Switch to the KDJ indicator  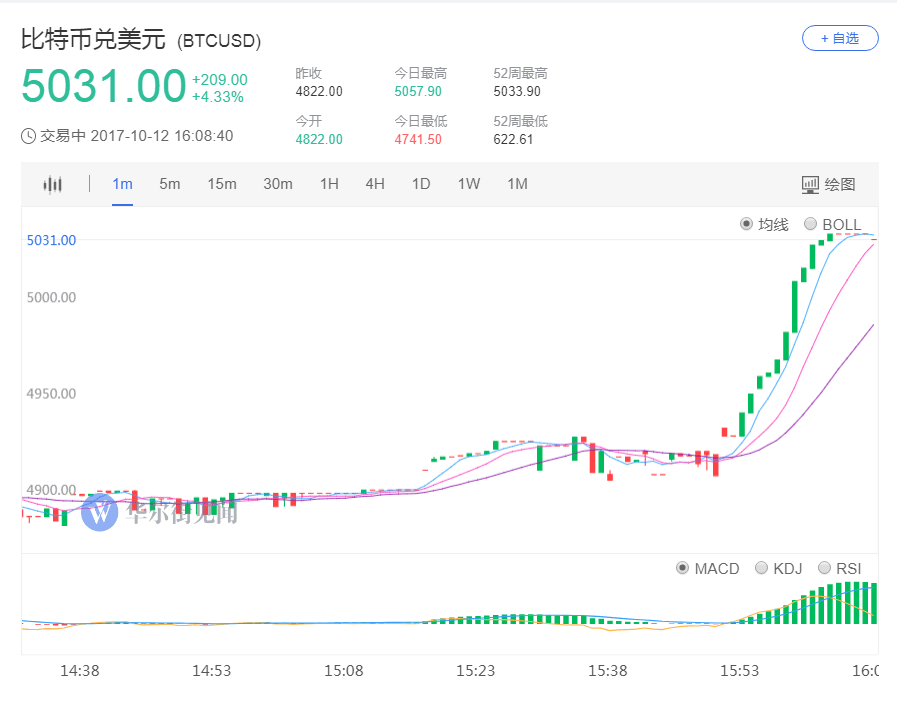(x=762, y=568)
